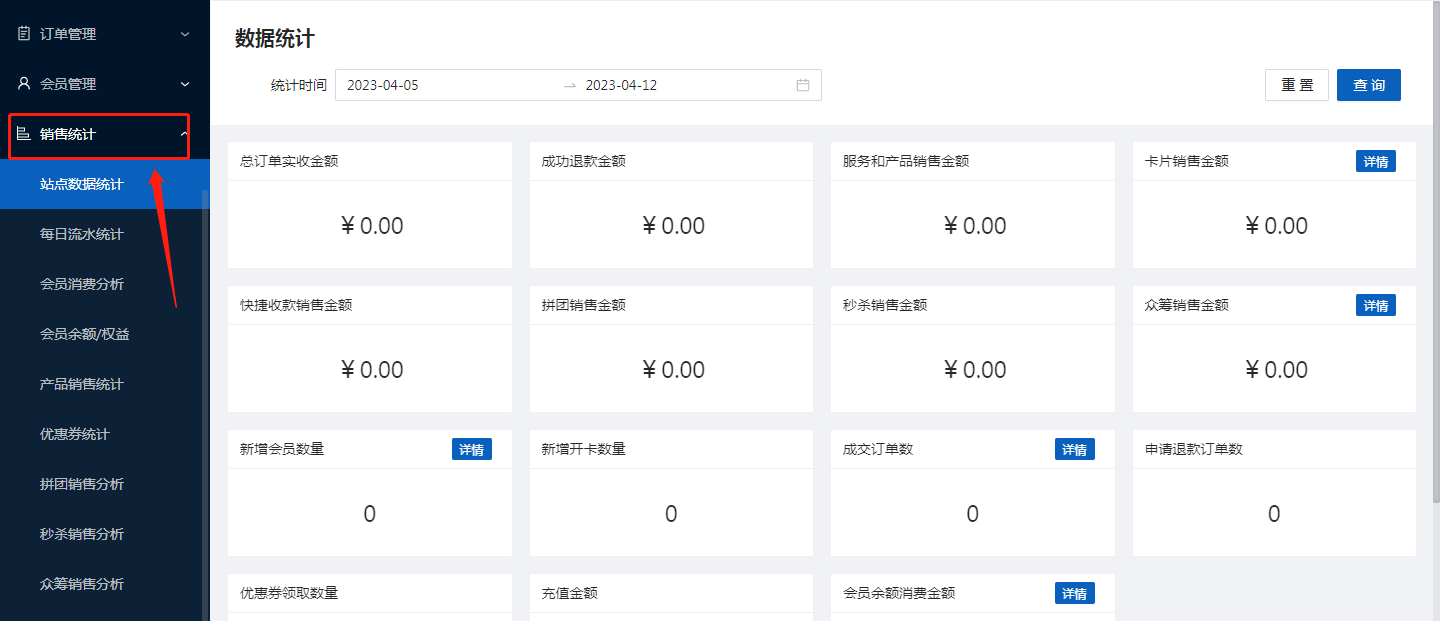Select 优惠券统计 menu item
This screenshot has height=621, width=1440.
tap(75, 434)
